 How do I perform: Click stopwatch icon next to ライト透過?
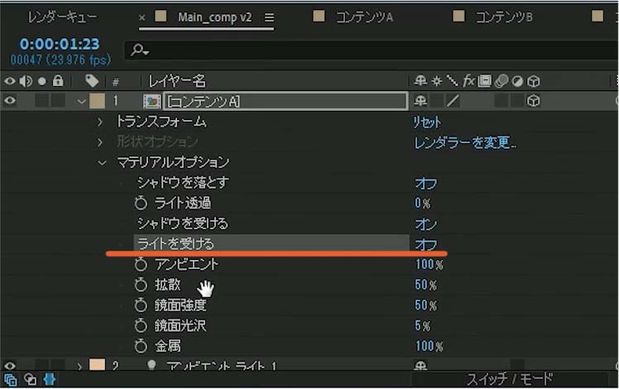tap(141, 203)
